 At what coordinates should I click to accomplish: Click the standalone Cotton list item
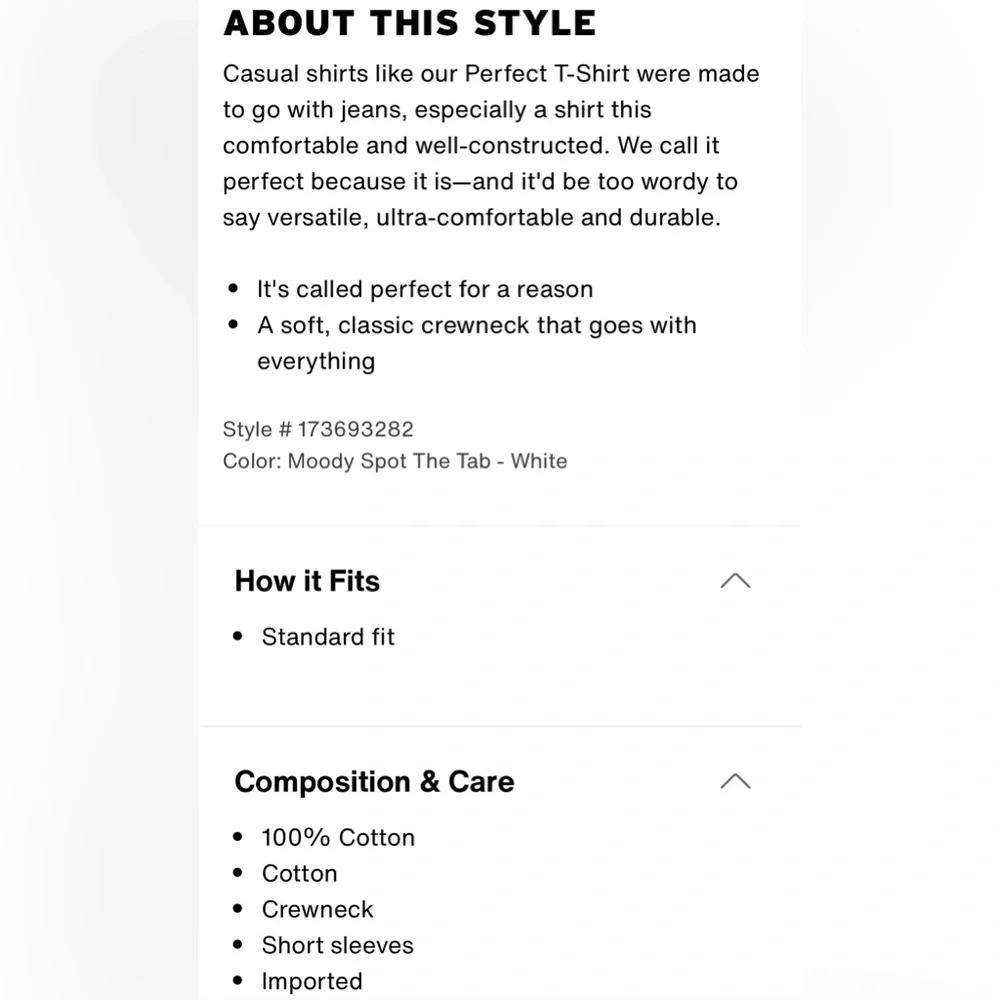coord(299,873)
